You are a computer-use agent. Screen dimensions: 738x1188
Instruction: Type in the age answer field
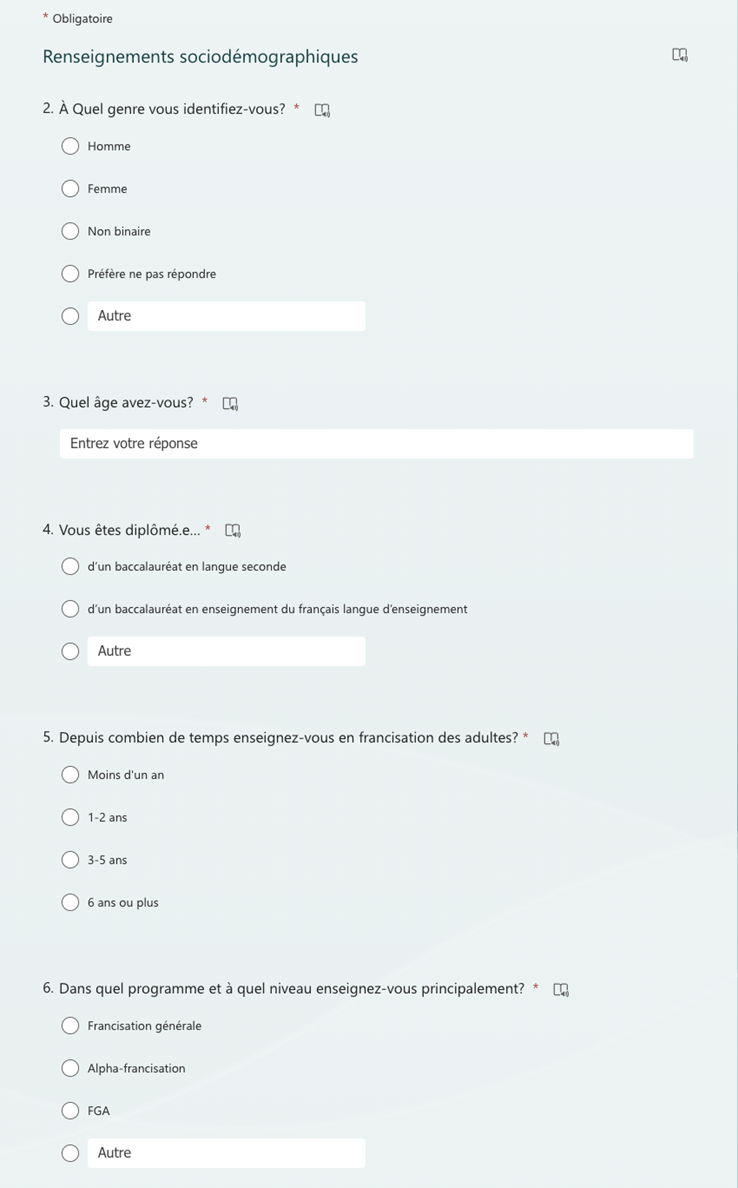(376, 444)
